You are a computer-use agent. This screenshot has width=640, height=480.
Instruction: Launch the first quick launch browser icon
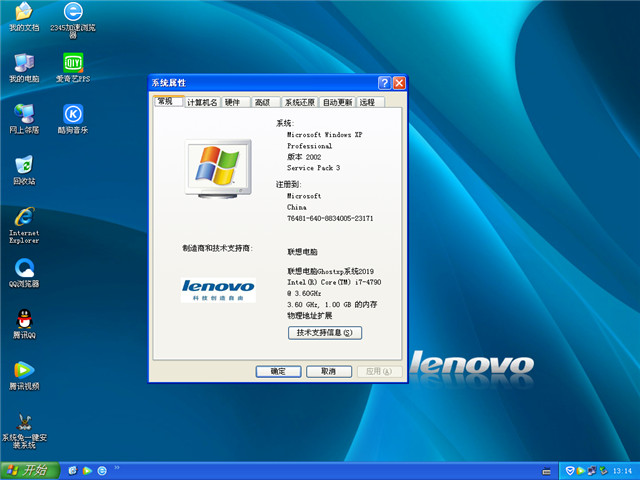click(73, 471)
